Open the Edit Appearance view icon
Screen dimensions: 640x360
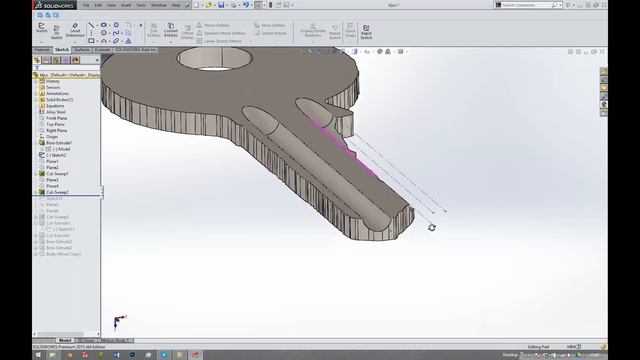tap(380, 51)
